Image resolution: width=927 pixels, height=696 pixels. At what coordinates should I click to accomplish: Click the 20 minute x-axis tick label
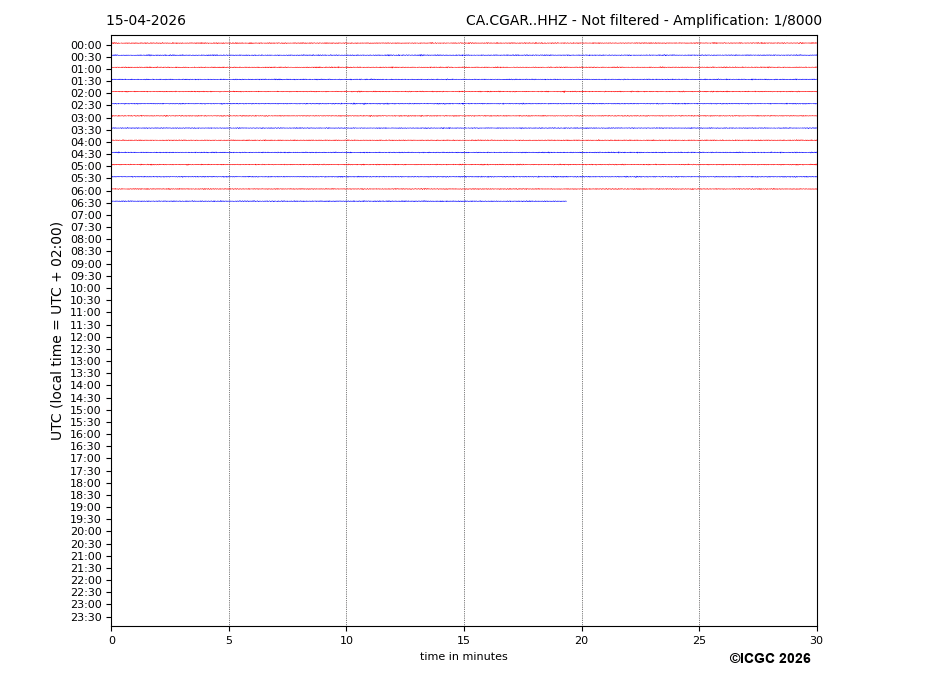pos(581,640)
